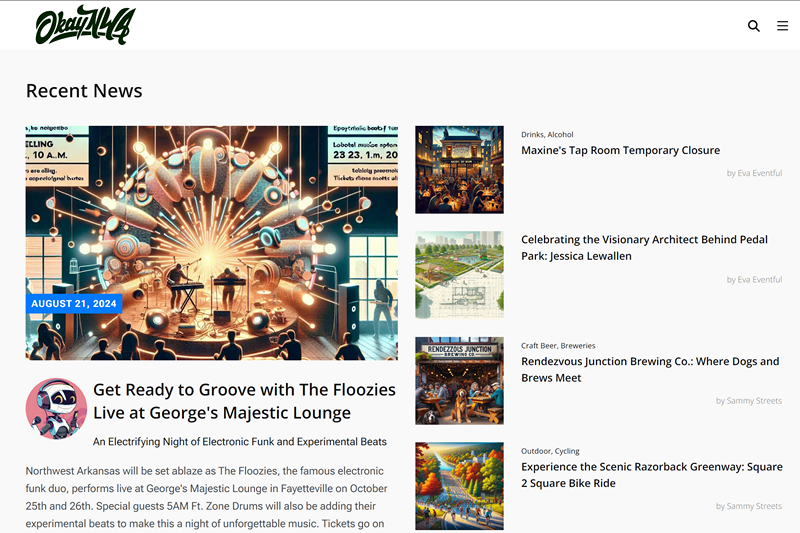
Task: Open 'Get Ready to Groove with The Floozies' headline
Action: pos(244,401)
